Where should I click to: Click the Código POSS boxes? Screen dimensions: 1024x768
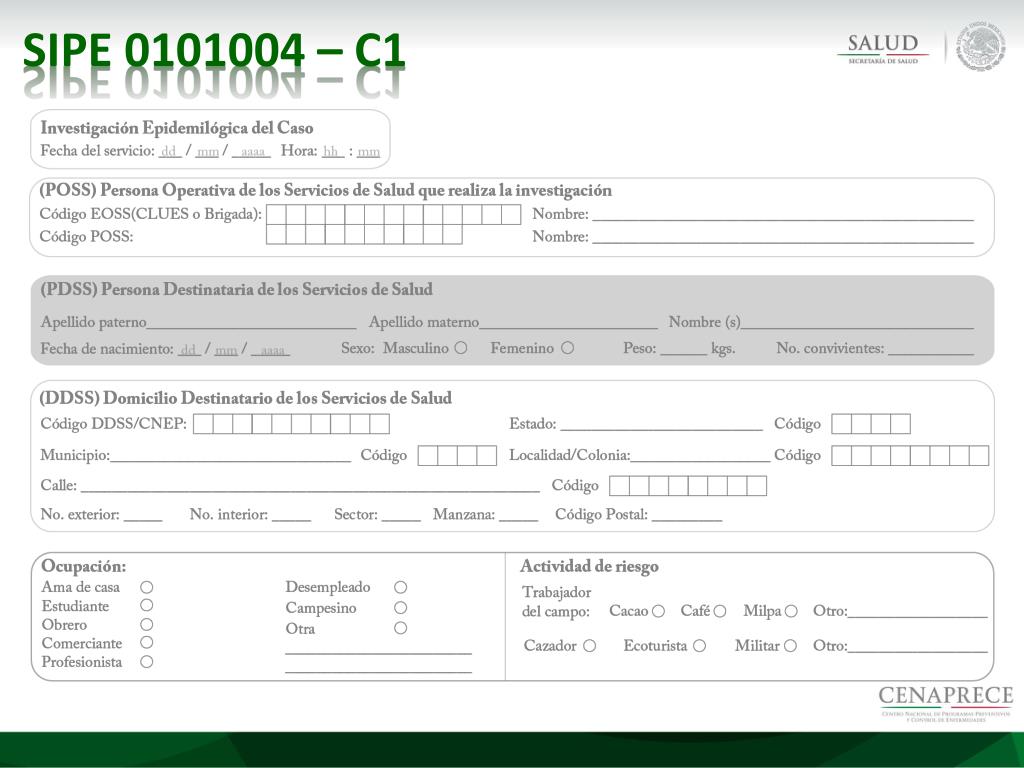pos(364,234)
